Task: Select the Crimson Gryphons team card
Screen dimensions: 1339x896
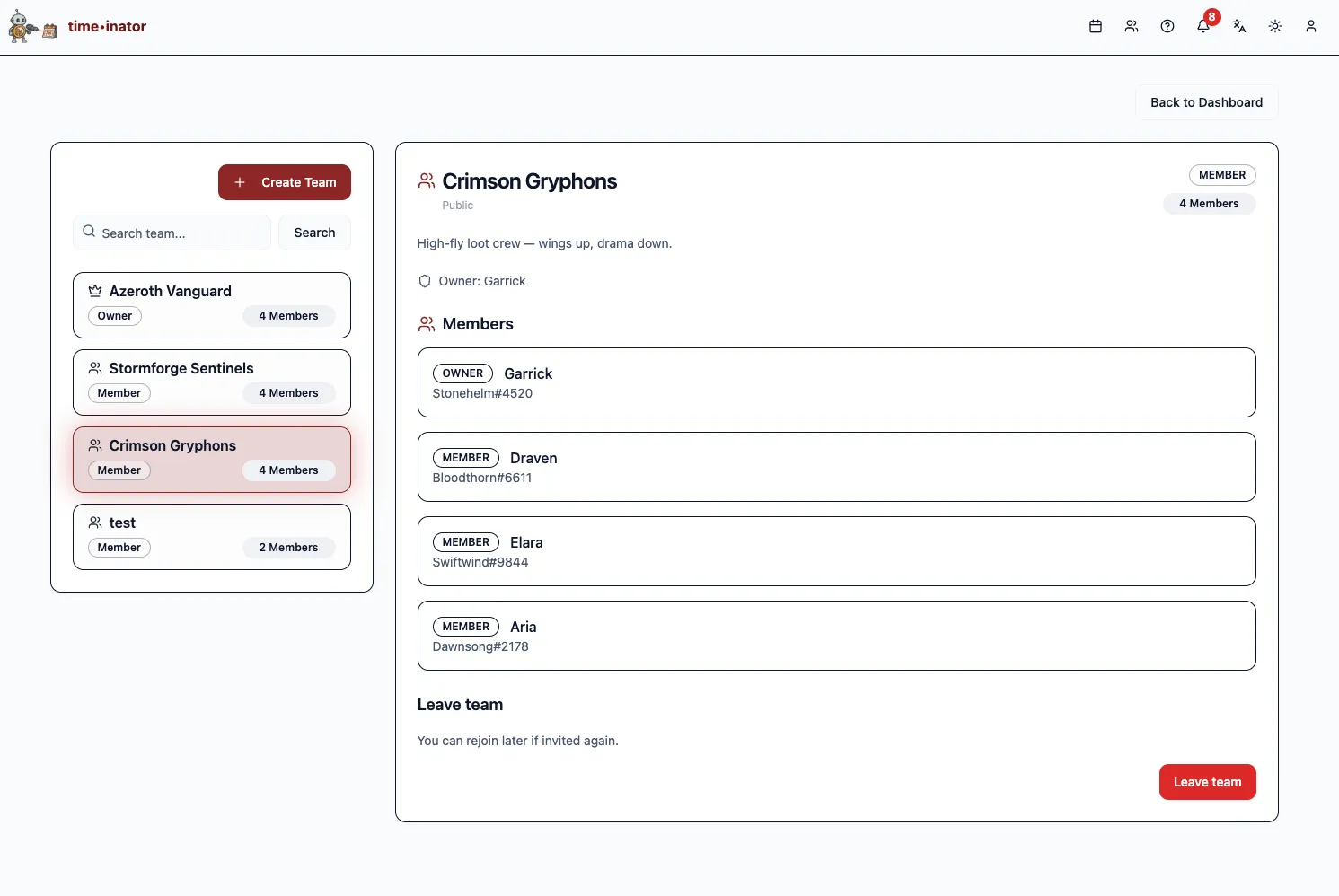Action: [211, 459]
